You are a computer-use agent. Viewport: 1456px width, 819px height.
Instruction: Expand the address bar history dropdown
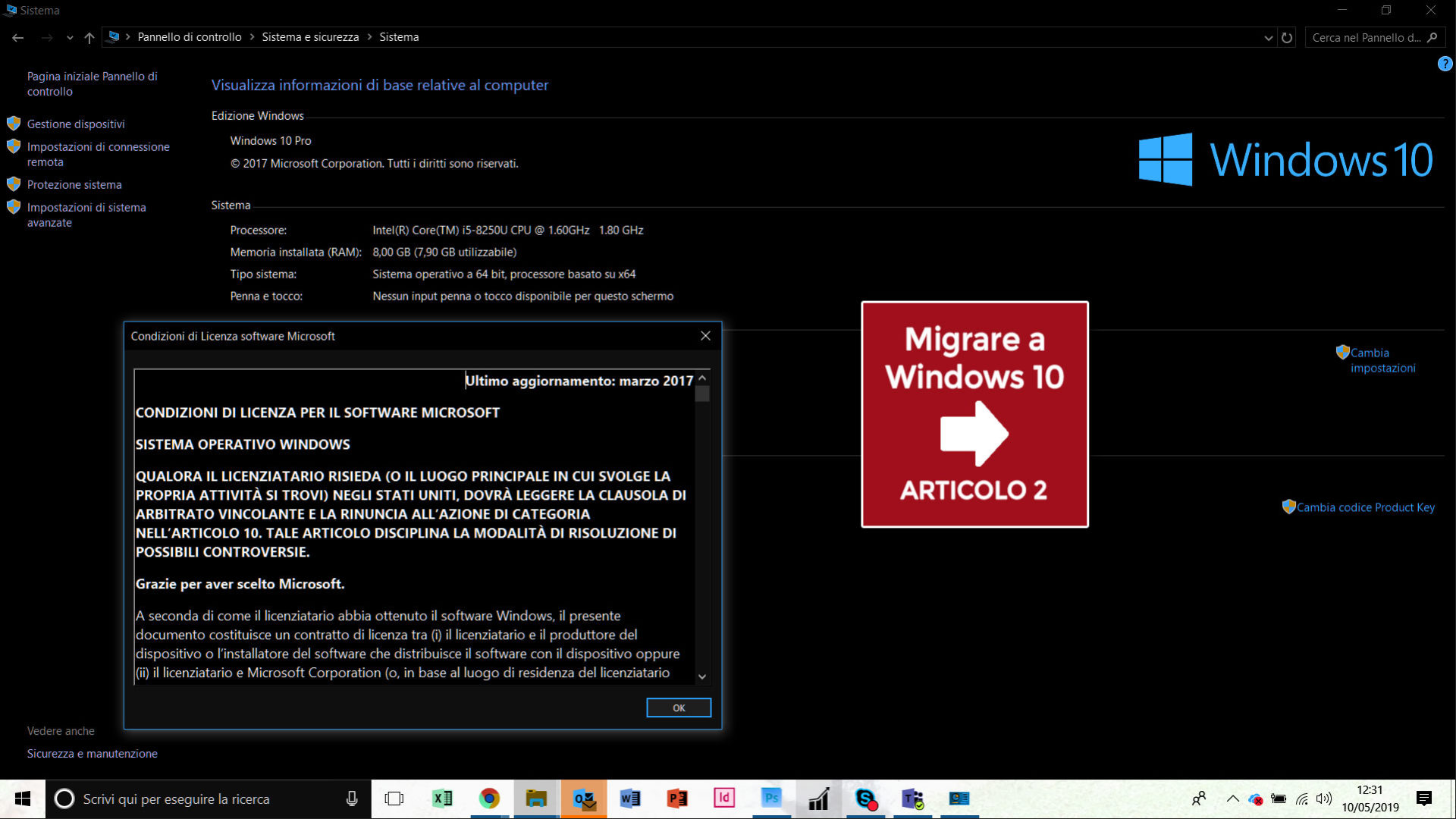coord(1269,37)
